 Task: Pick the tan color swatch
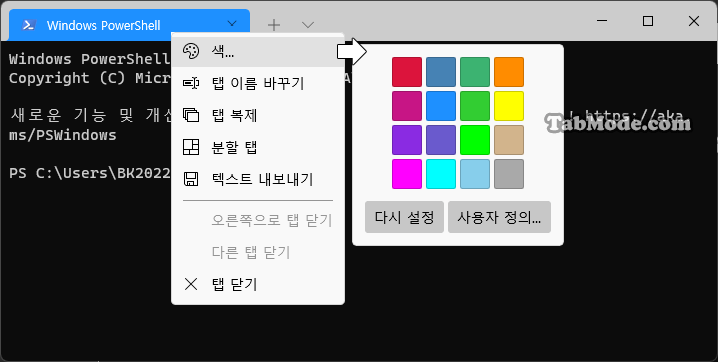(x=509, y=140)
